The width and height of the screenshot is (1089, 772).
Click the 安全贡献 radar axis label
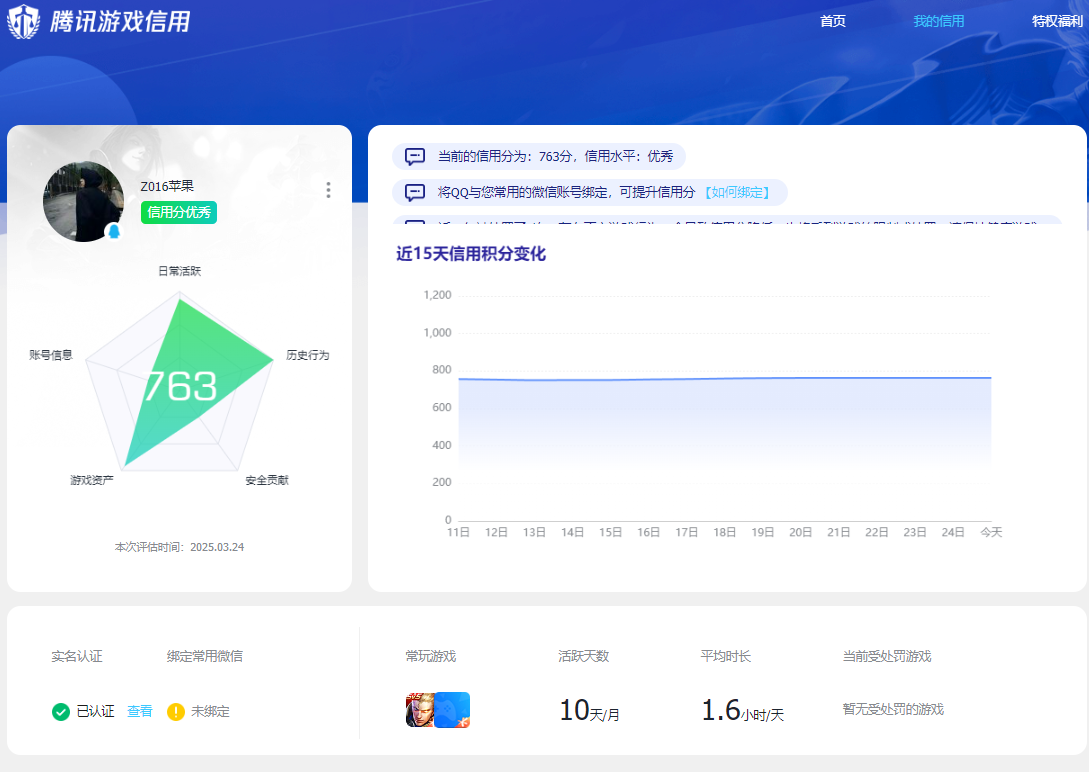(x=267, y=480)
